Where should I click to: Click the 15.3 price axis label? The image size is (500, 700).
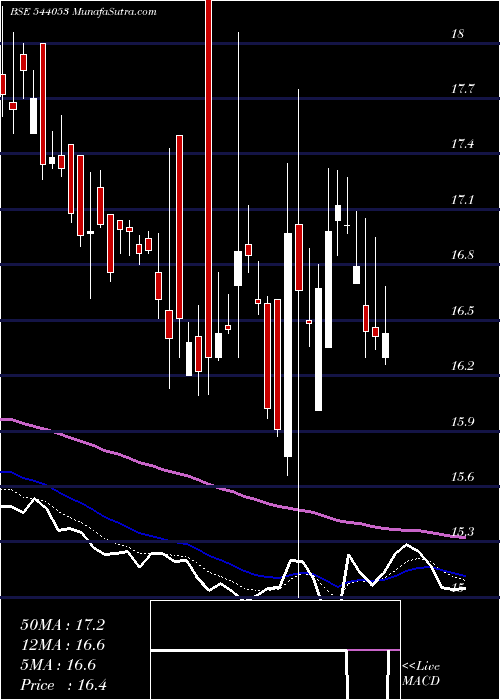pyautogui.click(x=462, y=532)
